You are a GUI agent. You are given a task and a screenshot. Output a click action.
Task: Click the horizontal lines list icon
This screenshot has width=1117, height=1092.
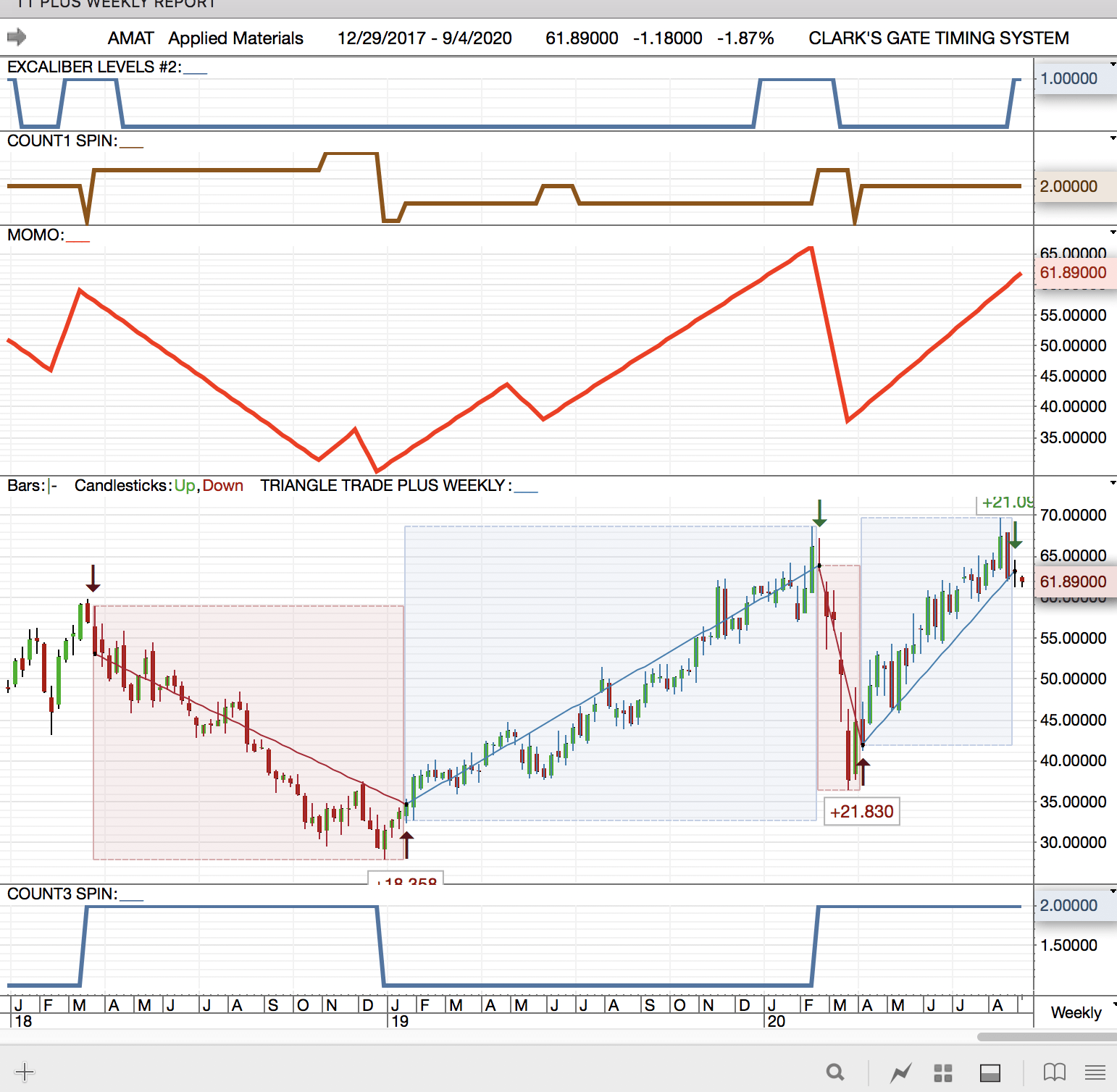click(1095, 1072)
